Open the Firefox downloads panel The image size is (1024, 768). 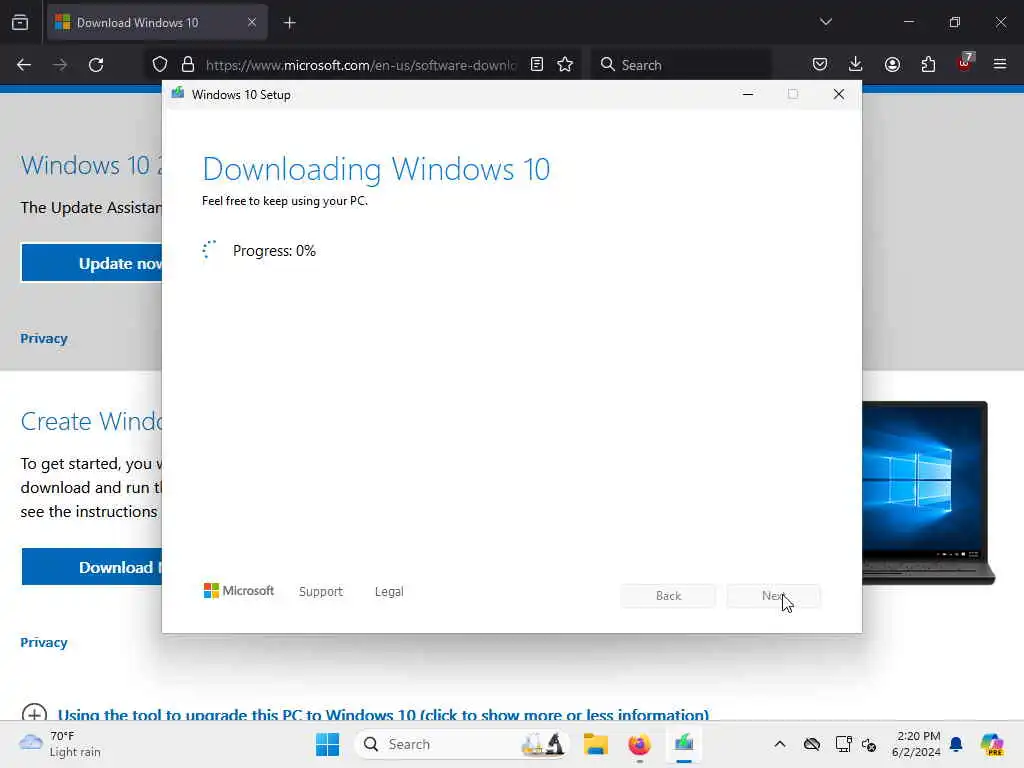[x=856, y=64]
